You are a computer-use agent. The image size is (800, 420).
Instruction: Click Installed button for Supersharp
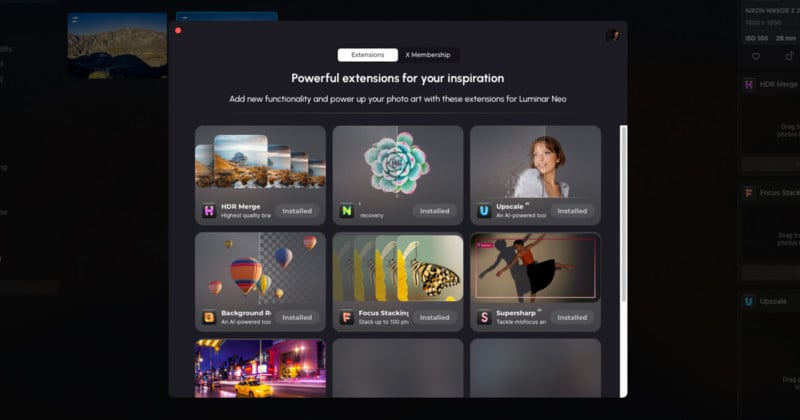tap(572, 317)
